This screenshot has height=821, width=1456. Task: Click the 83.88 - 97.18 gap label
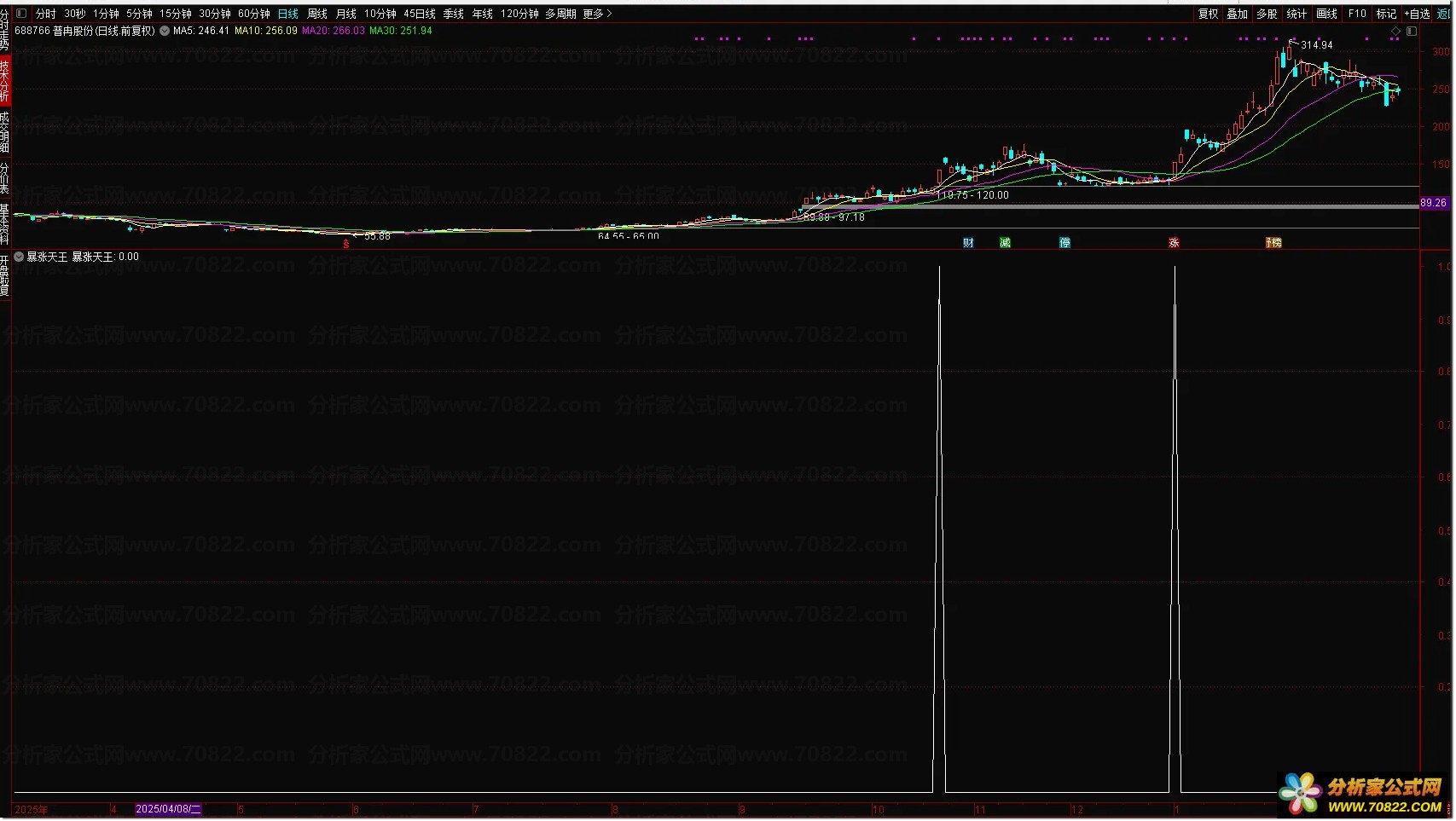click(834, 217)
